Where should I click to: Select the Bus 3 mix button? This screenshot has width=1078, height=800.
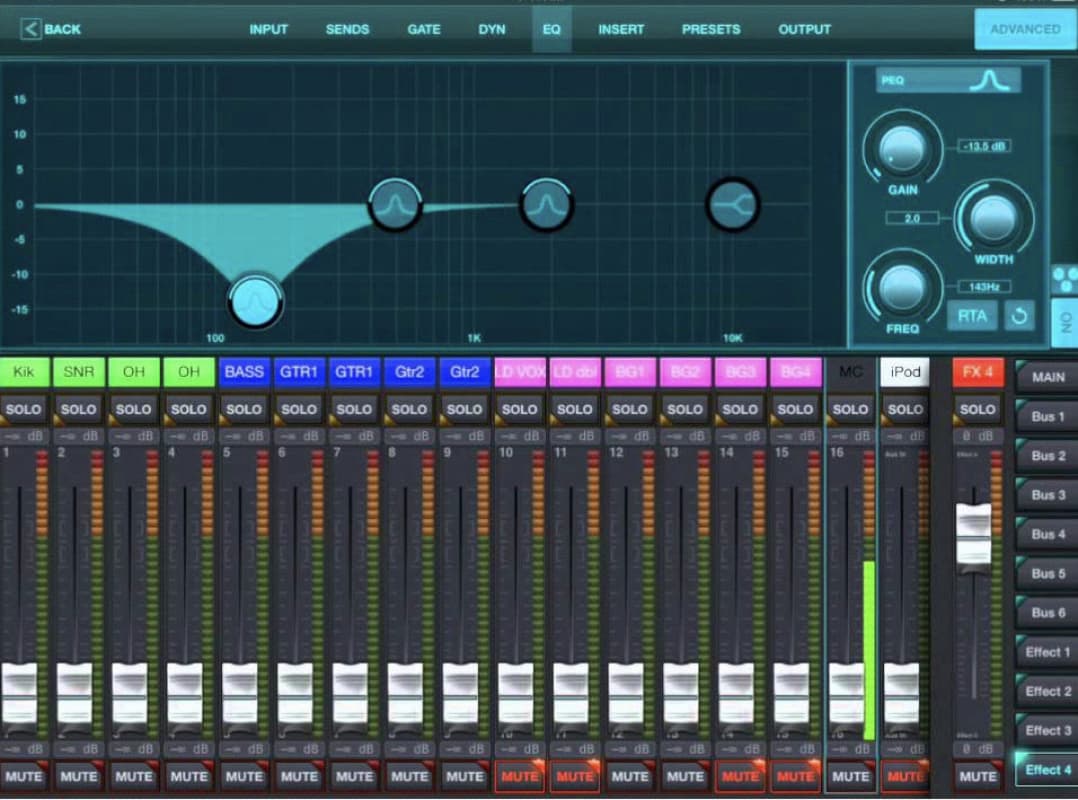click(x=1047, y=495)
